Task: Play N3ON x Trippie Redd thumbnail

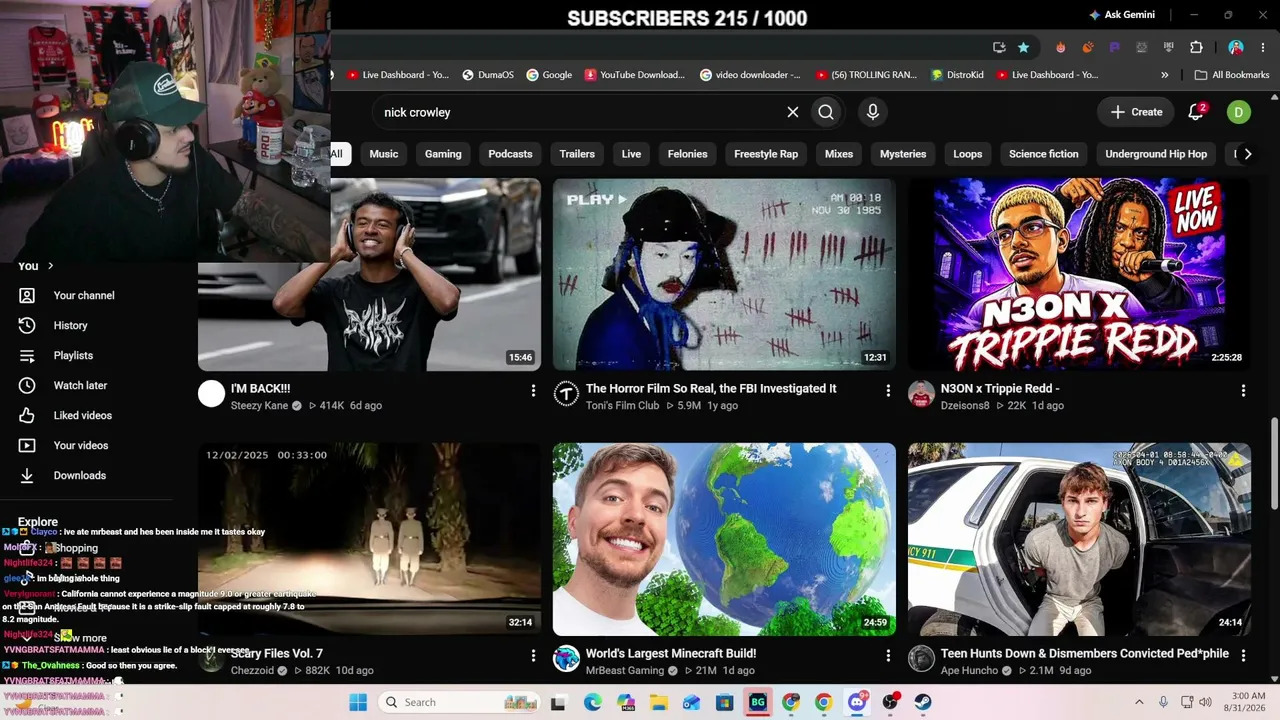Action: tap(1079, 274)
